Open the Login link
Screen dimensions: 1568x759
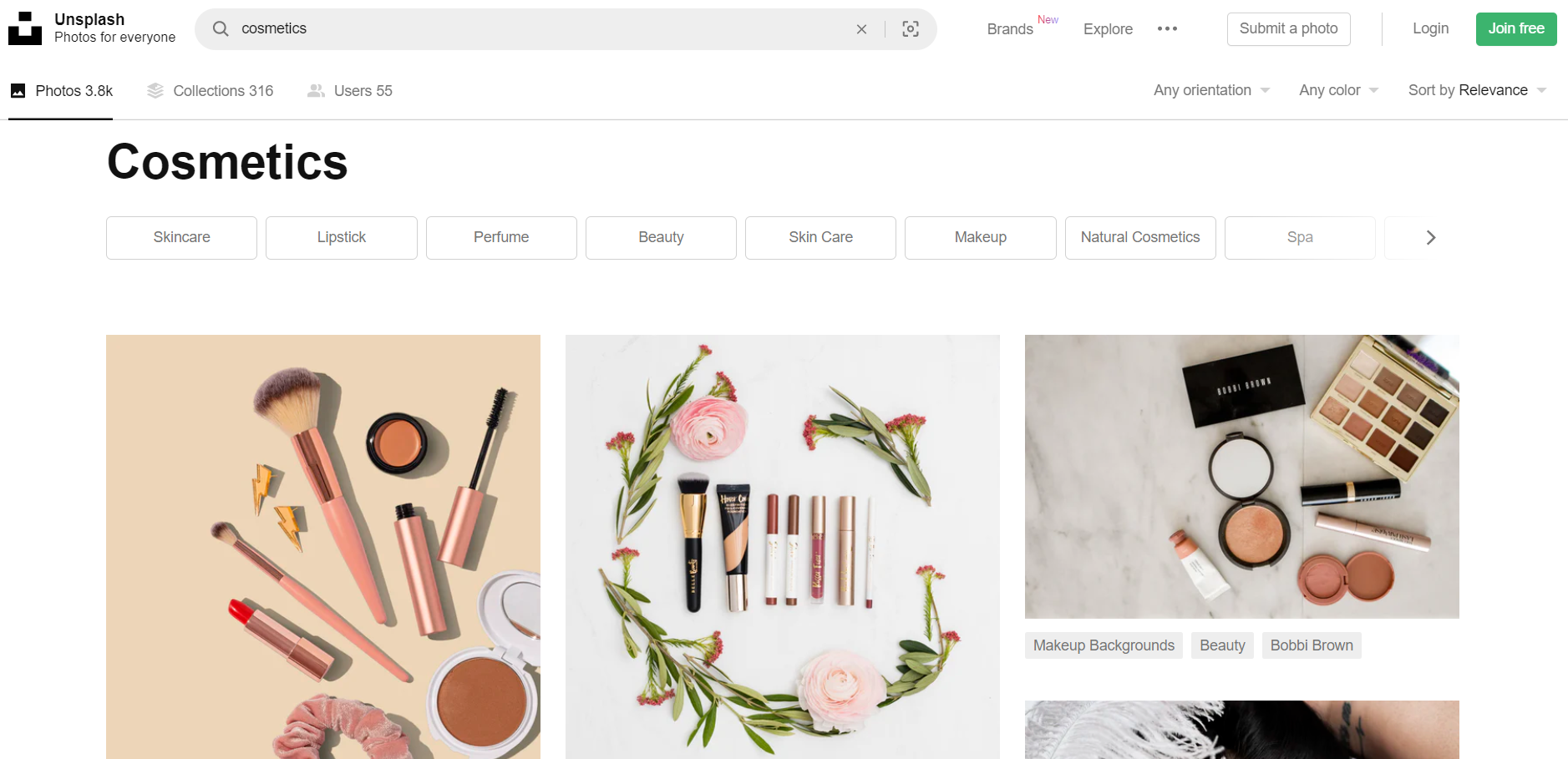(1430, 29)
